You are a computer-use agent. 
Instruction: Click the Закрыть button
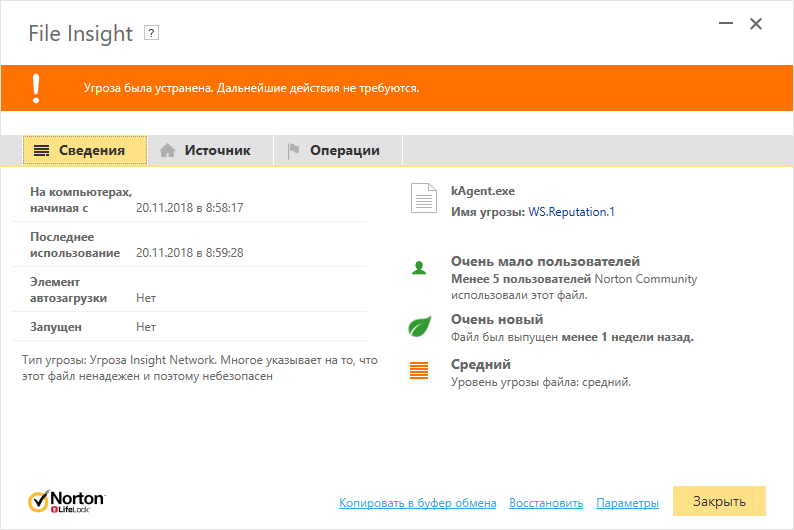click(719, 501)
